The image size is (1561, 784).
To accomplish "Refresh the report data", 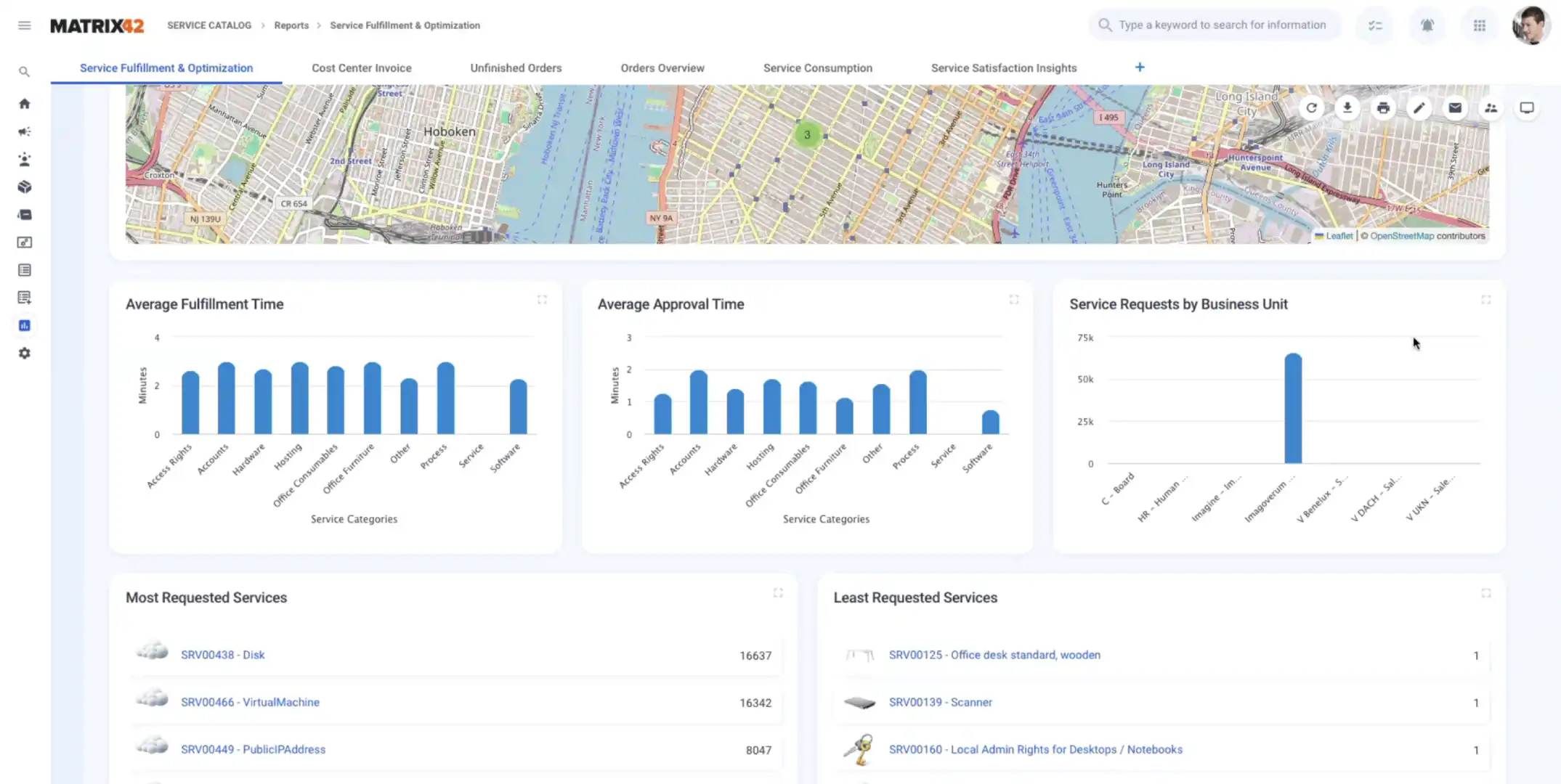I will 1312,107.
